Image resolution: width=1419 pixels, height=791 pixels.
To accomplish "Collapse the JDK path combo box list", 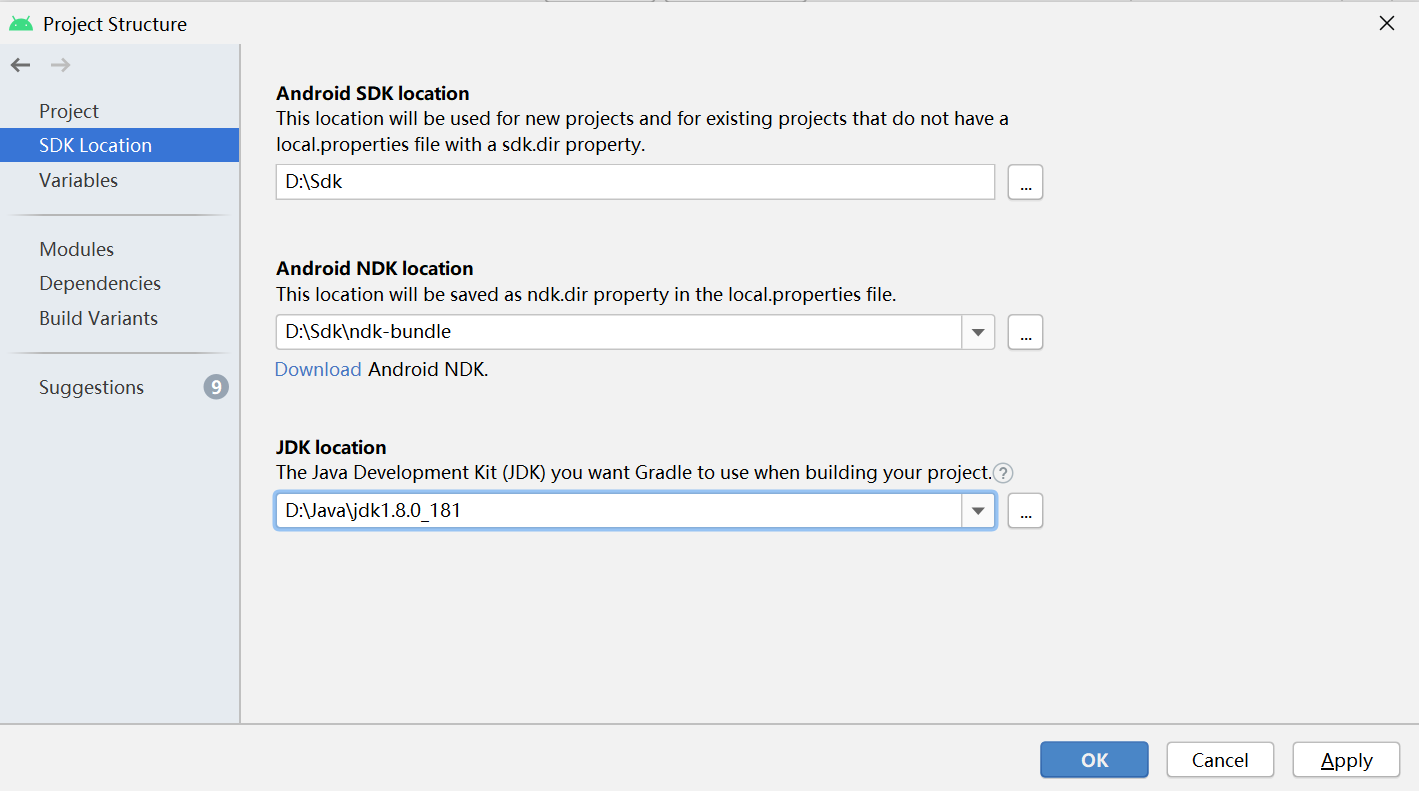I will [977, 510].
